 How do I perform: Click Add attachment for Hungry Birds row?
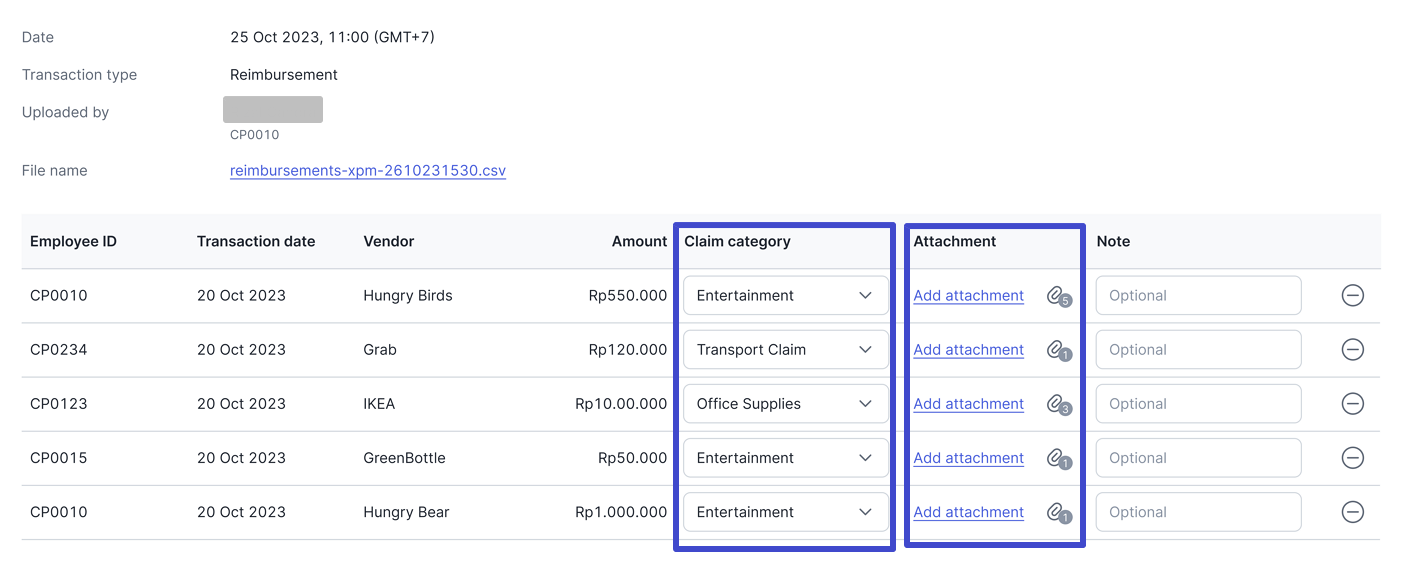968,296
